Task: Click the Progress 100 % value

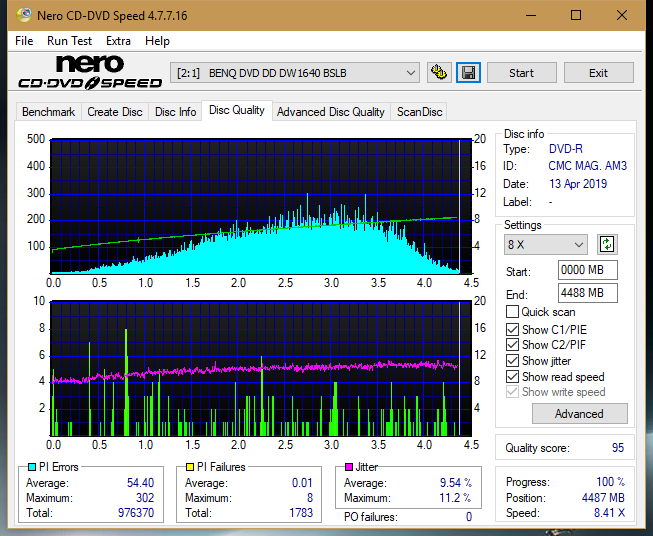Action: coord(611,482)
